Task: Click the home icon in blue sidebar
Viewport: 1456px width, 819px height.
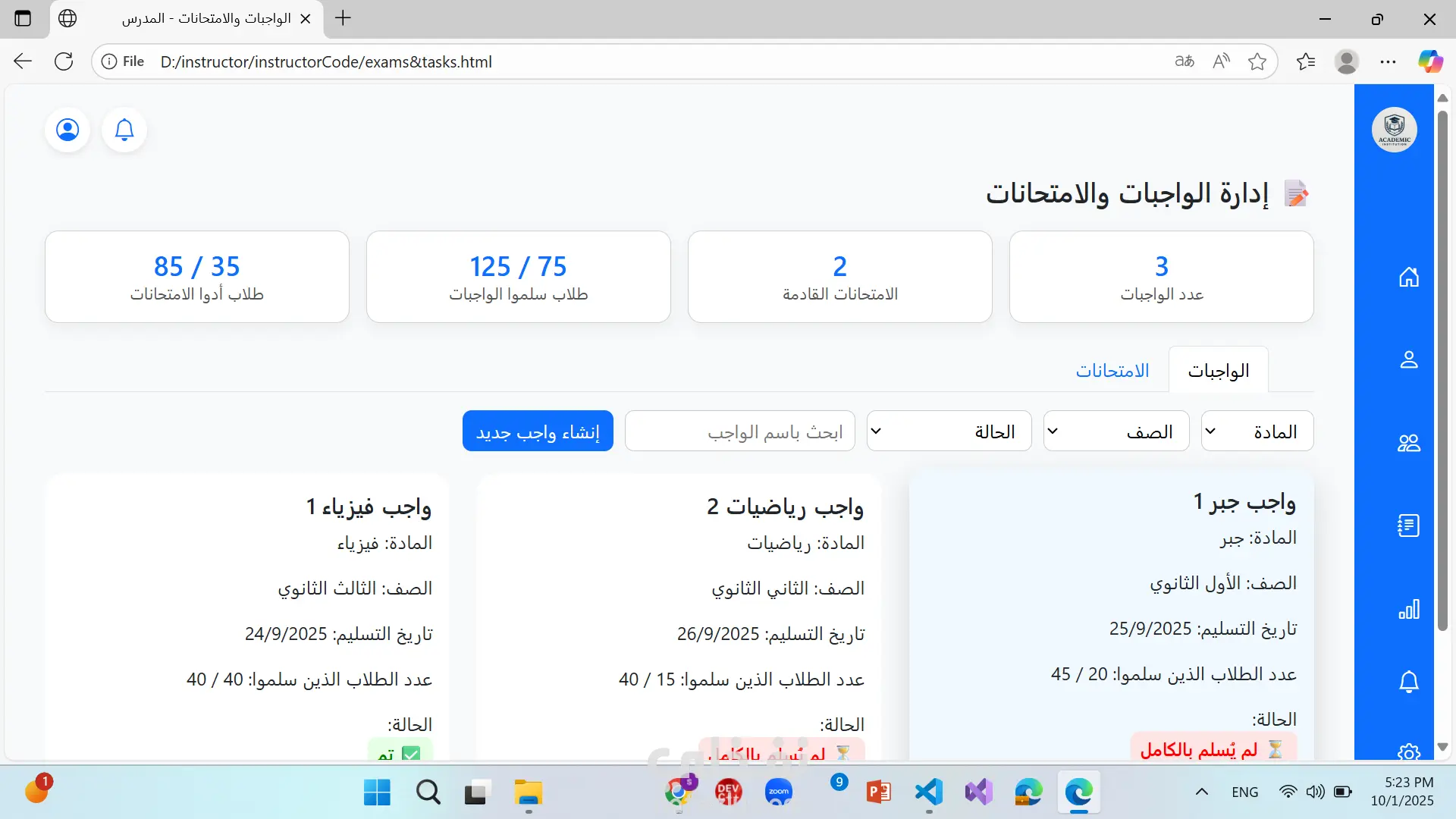Action: tap(1408, 278)
